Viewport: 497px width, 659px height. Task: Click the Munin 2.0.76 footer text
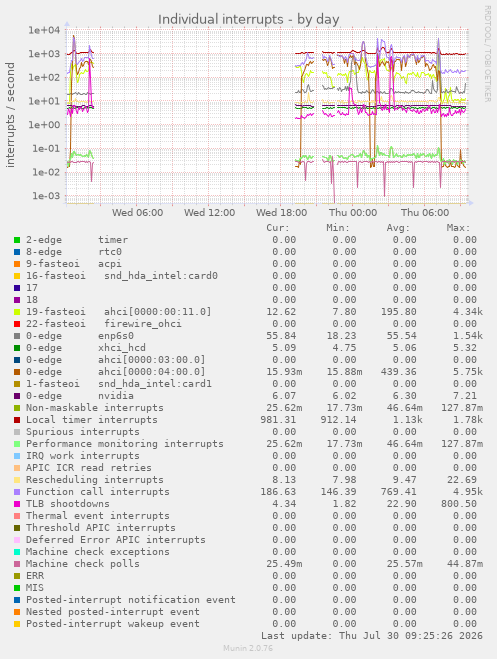(248, 648)
